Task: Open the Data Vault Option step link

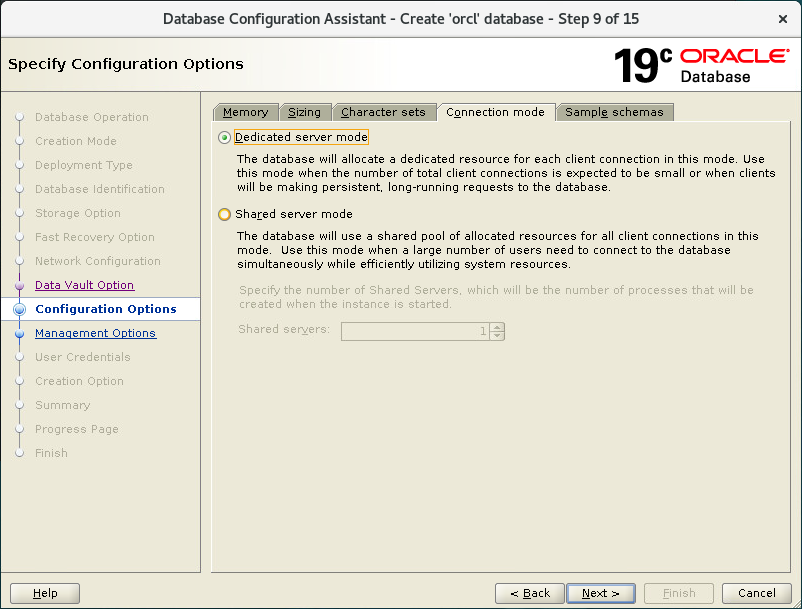Action: coord(84,285)
